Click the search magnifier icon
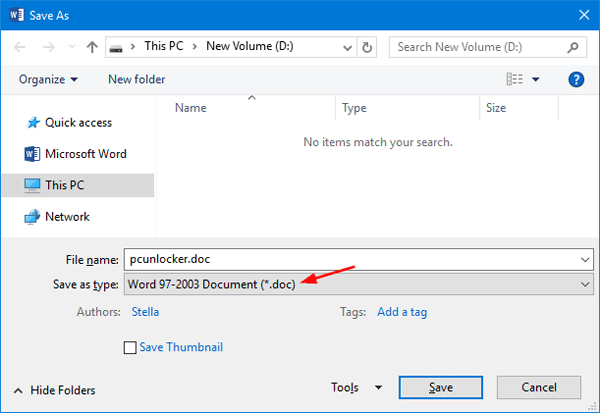Screen dimensions: 600x413 pos(575,47)
